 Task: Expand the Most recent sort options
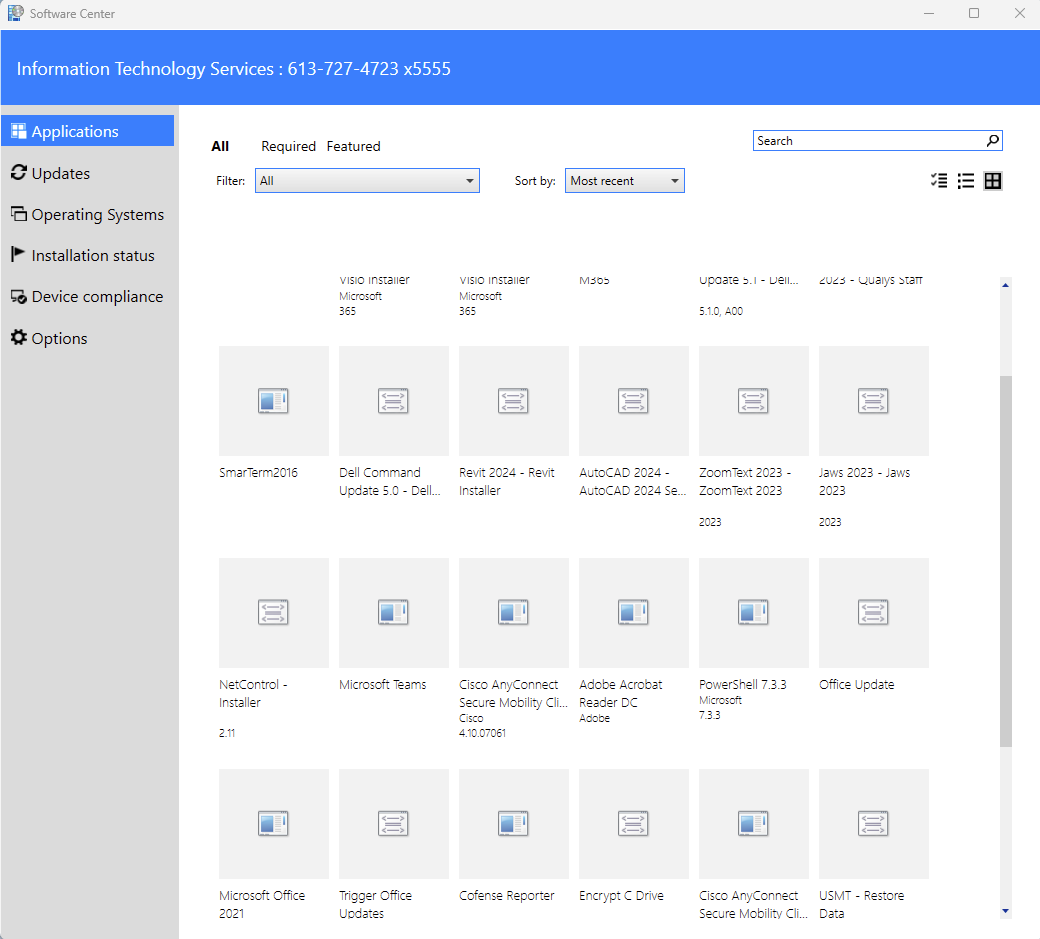pos(674,181)
